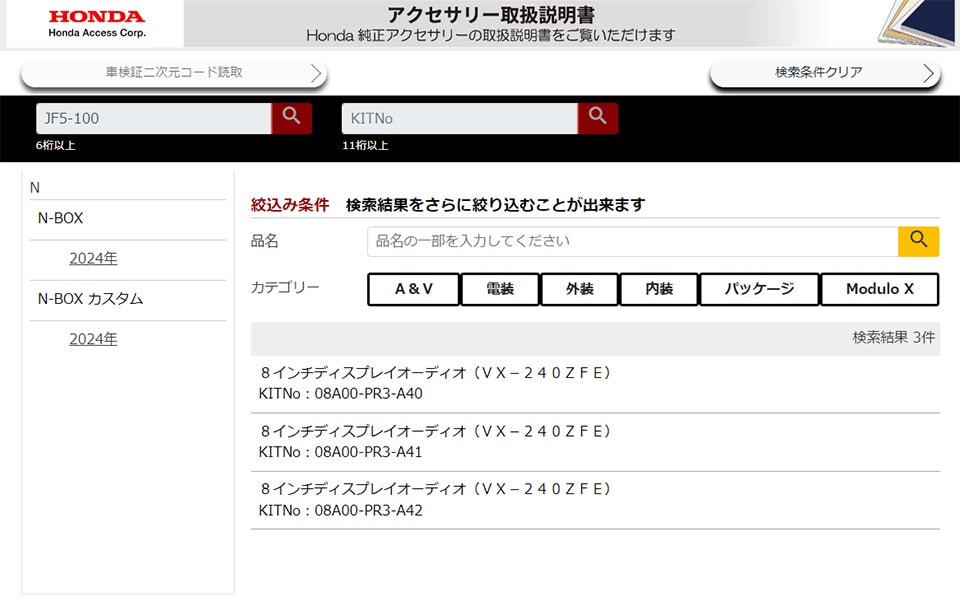The width and height of the screenshot is (960, 611).
Task: Filter by パッケージ category
Action: (759, 289)
